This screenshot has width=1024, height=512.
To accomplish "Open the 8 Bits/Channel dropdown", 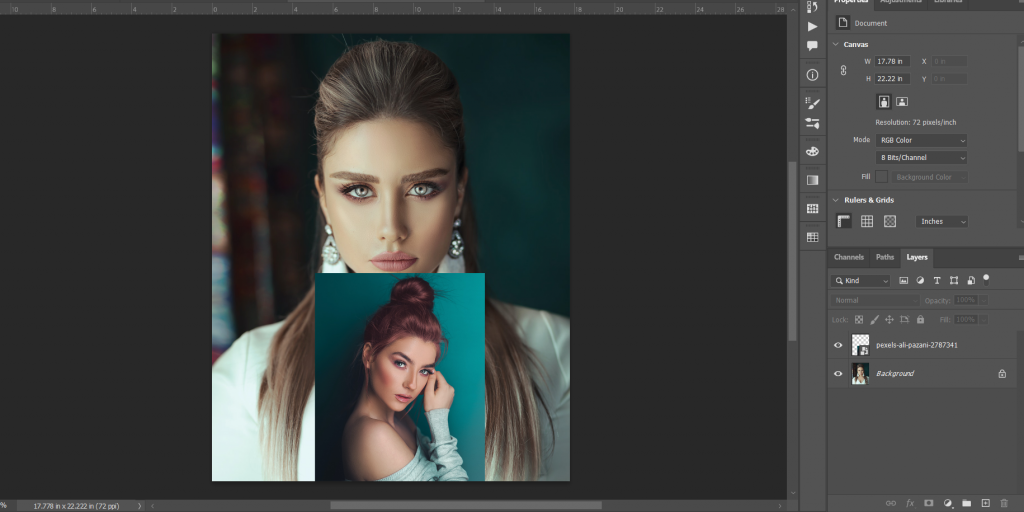I will tap(921, 158).
